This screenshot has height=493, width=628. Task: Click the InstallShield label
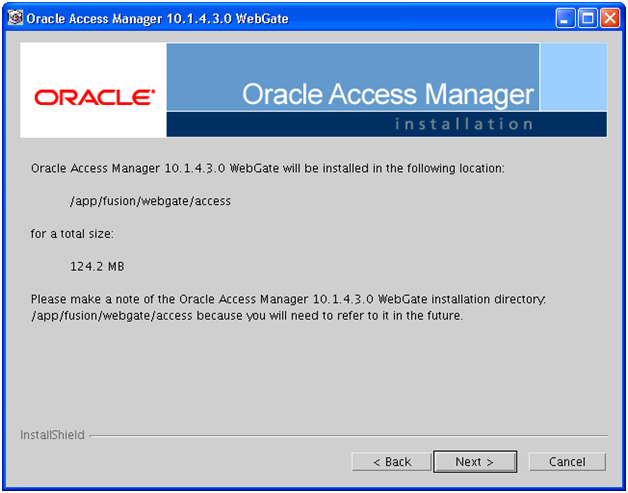52,435
